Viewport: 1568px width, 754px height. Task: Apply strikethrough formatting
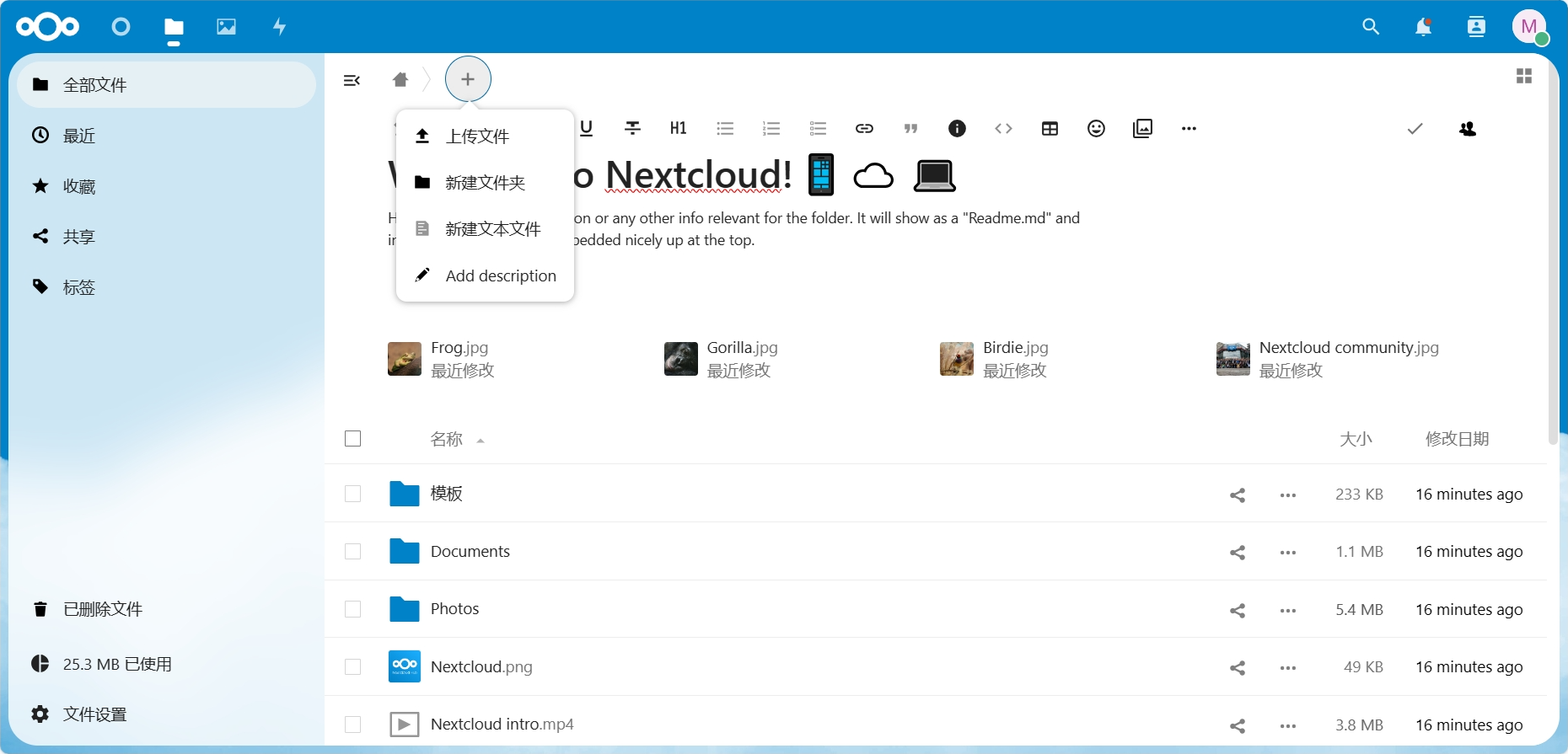[632, 128]
